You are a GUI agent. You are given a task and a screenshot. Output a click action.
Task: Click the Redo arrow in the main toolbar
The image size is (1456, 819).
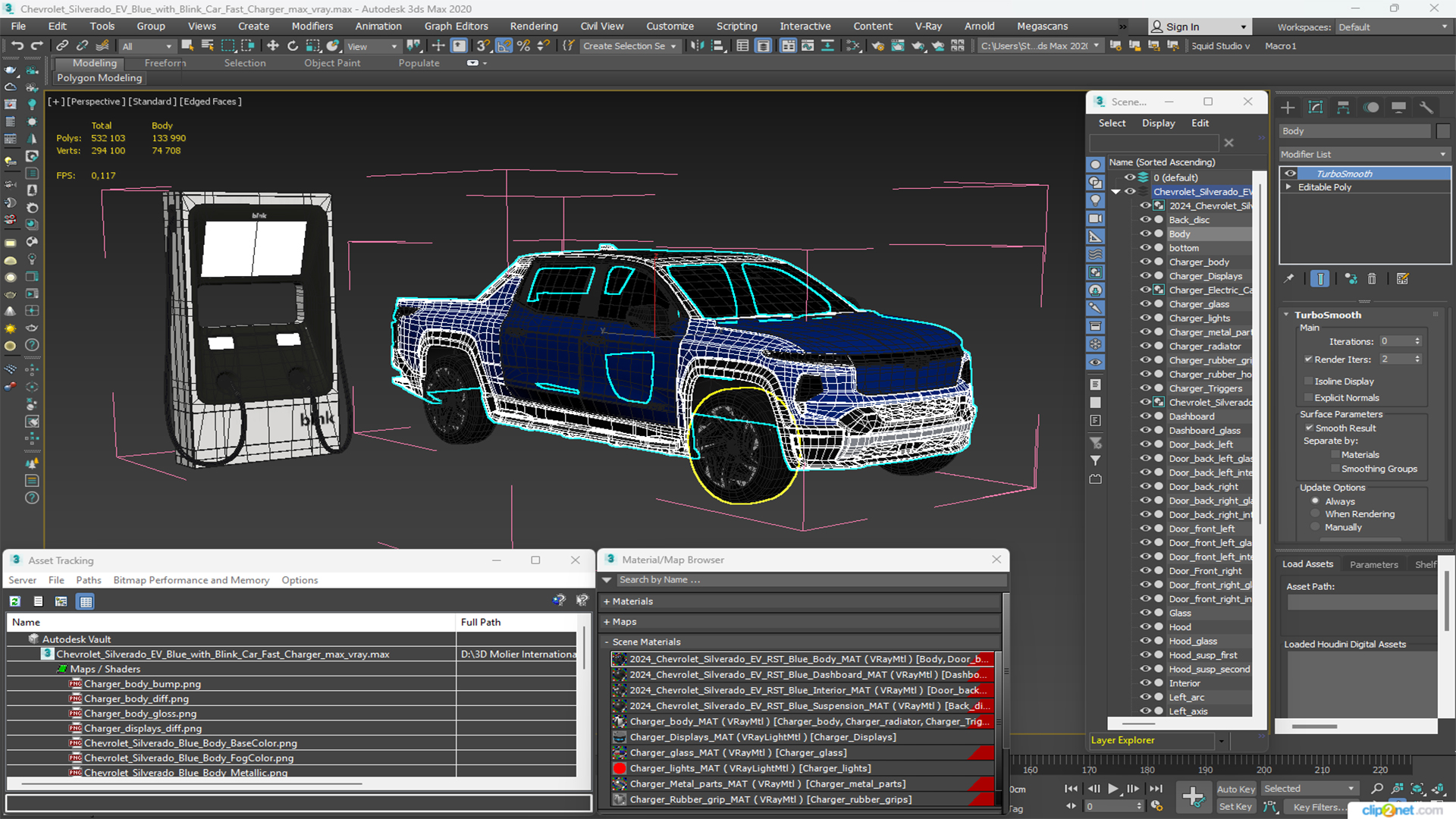pos(36,45)
